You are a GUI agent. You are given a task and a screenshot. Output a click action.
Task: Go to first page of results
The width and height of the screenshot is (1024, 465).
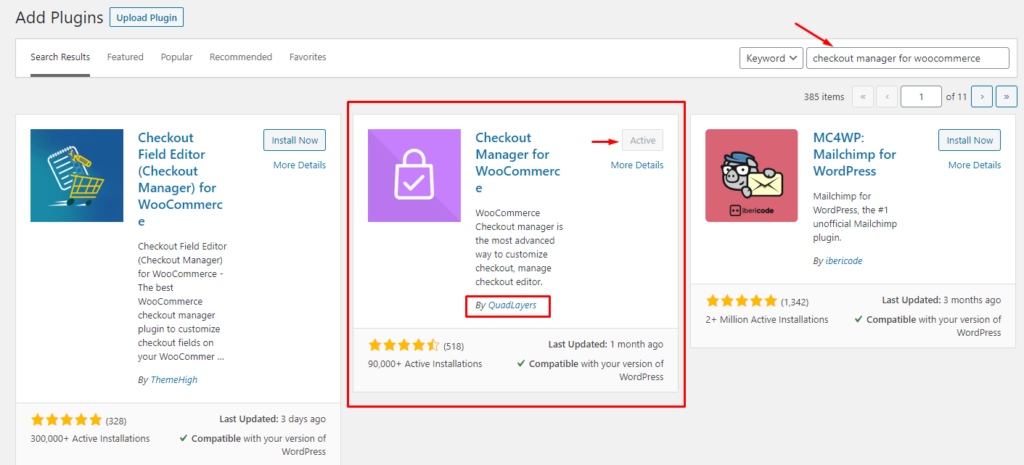coord(863,97)
